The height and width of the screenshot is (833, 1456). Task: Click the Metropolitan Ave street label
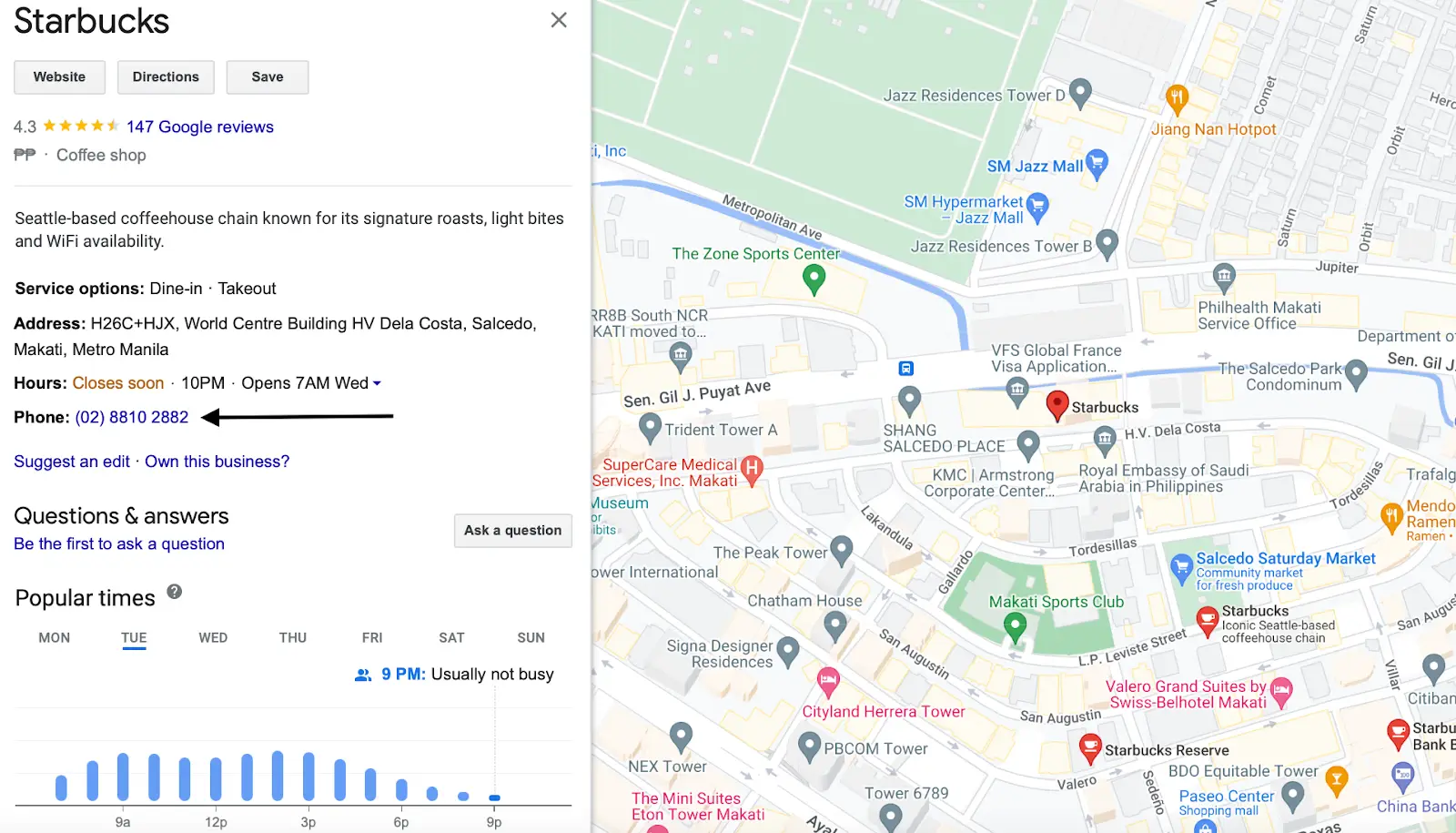773,217
